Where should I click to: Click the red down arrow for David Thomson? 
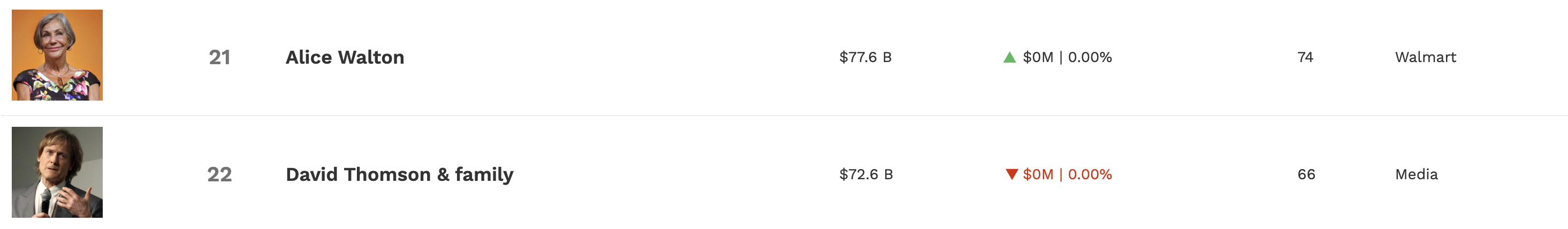point(1011,174)
